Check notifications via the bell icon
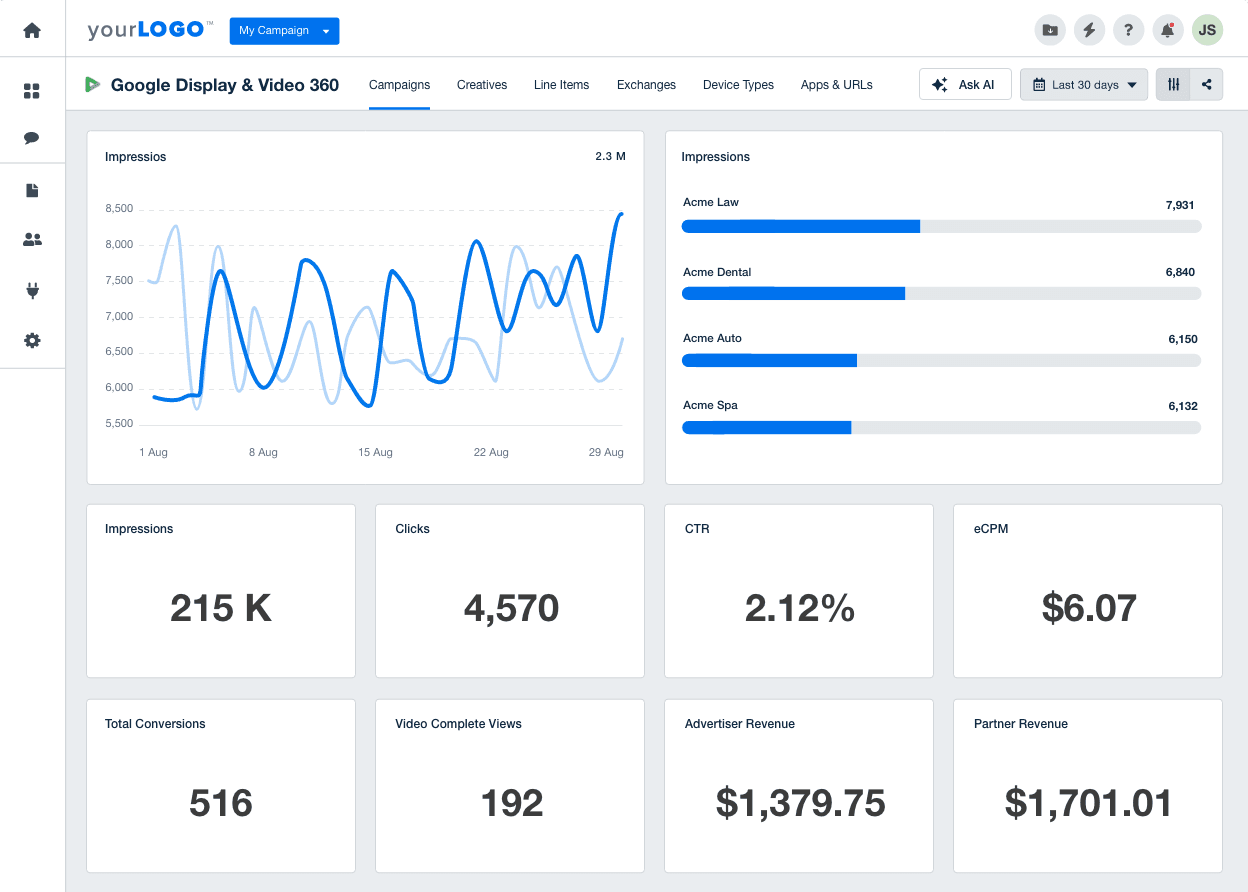This screenshot has height=892, width=1248. [1167, 30]
